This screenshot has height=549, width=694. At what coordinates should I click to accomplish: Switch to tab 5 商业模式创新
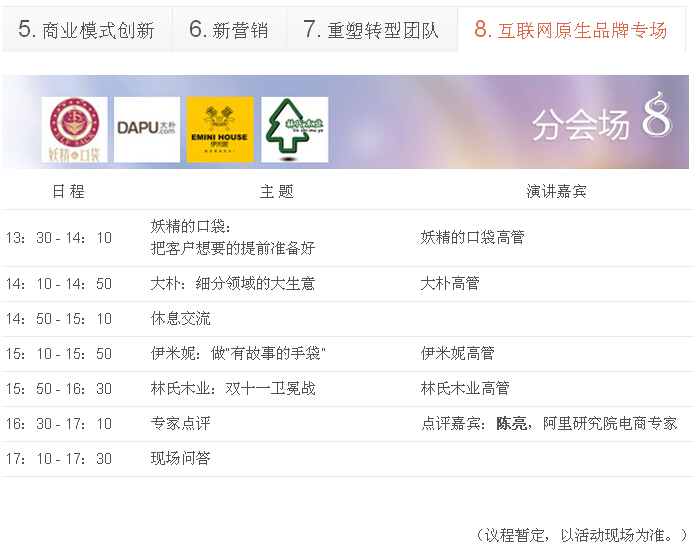pos(87,30)
